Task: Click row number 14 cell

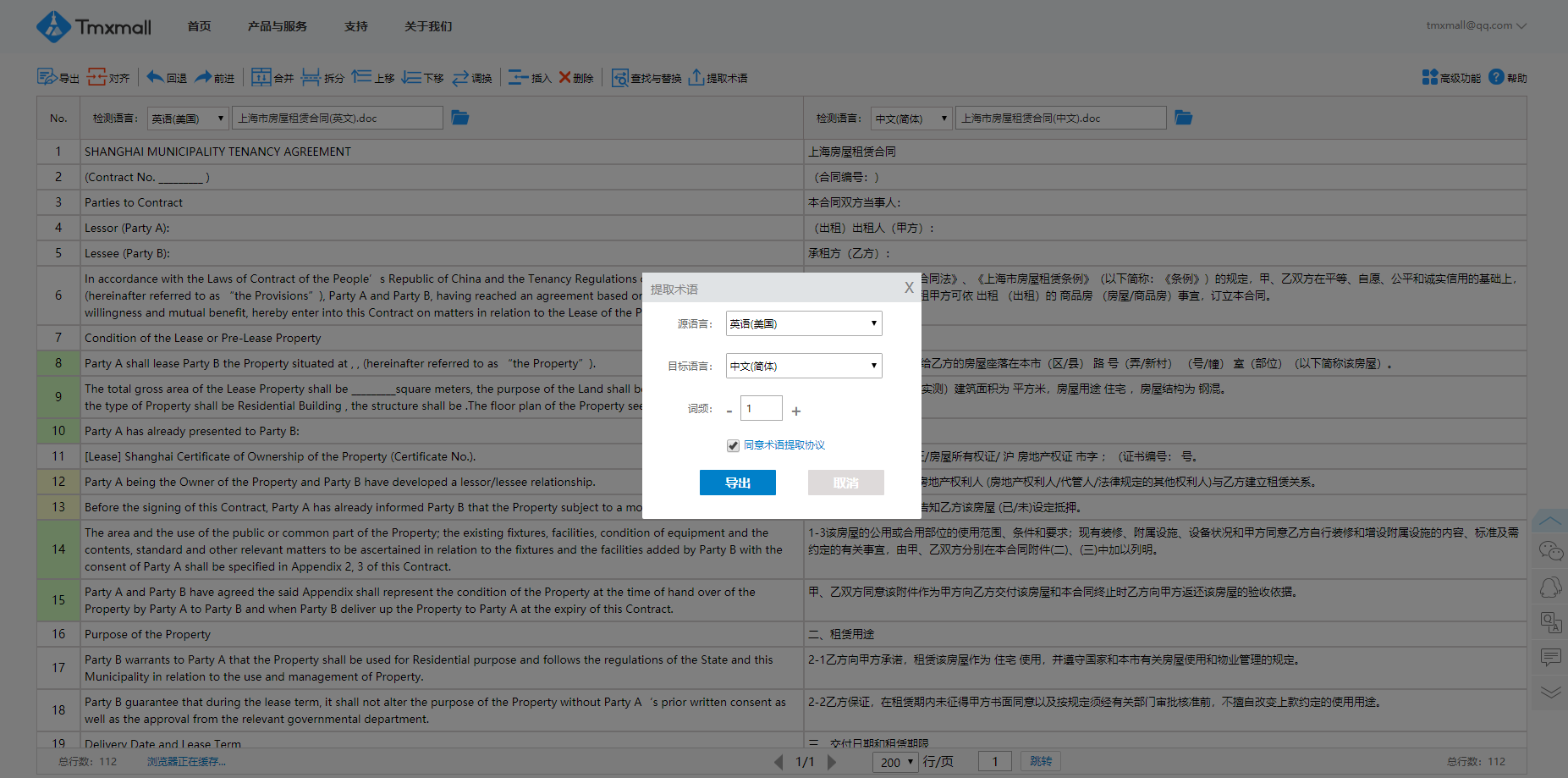Action: (x=58, y=549)
